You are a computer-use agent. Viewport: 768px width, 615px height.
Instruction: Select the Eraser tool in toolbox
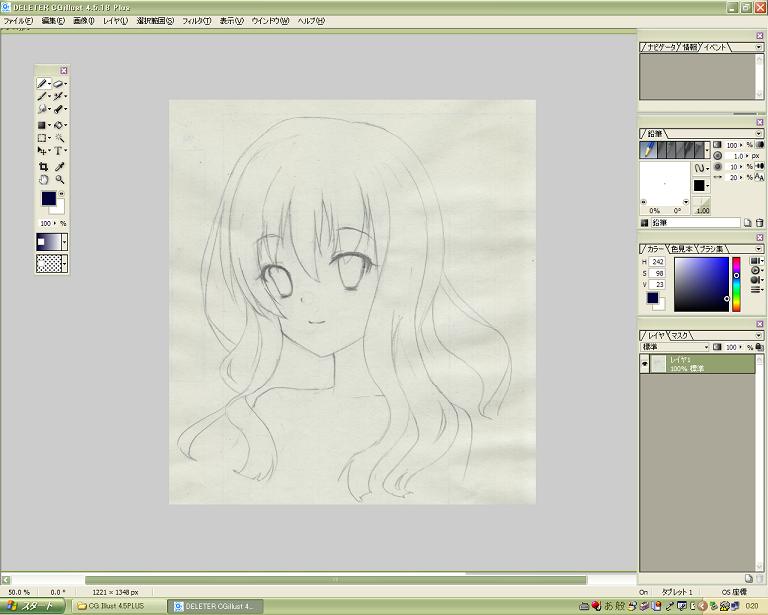(59, 84)
